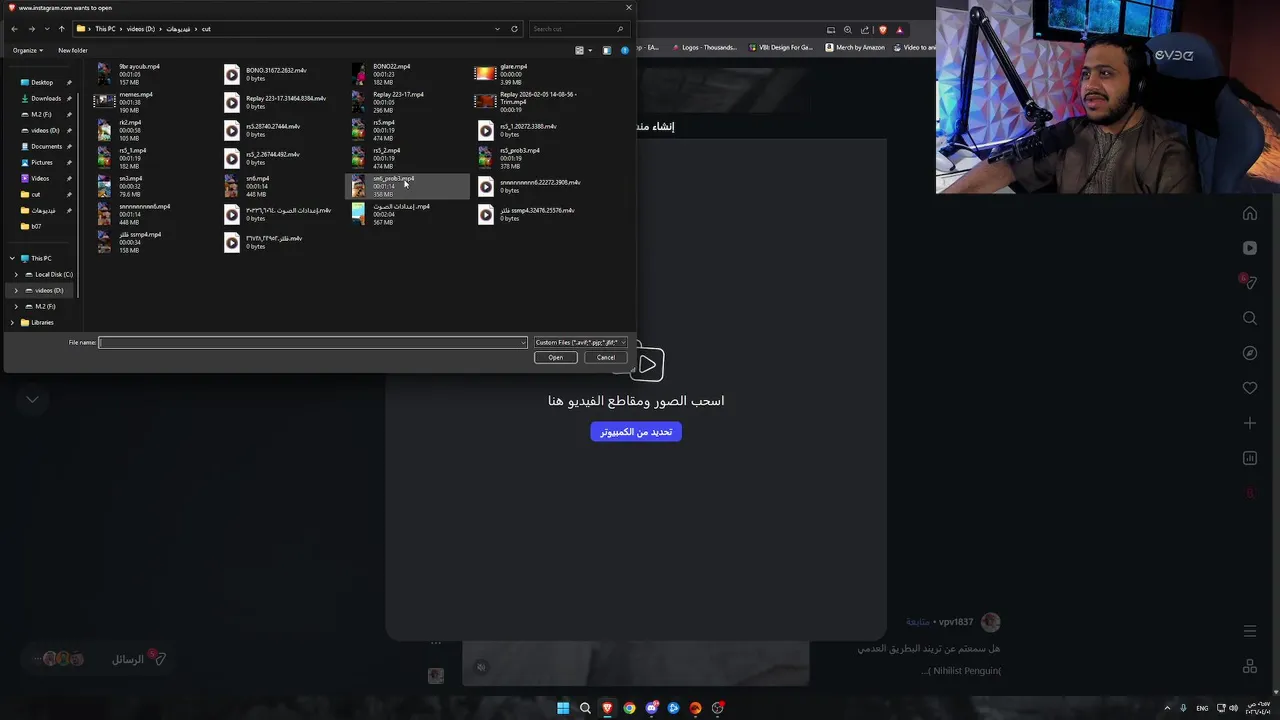
Task: Open the Custom Files type dropdown
Action: tap(580, 343)
